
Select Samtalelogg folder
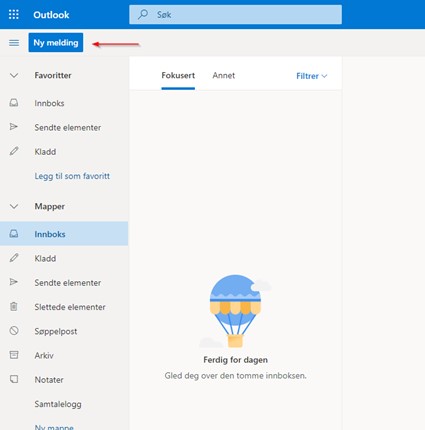58,404
